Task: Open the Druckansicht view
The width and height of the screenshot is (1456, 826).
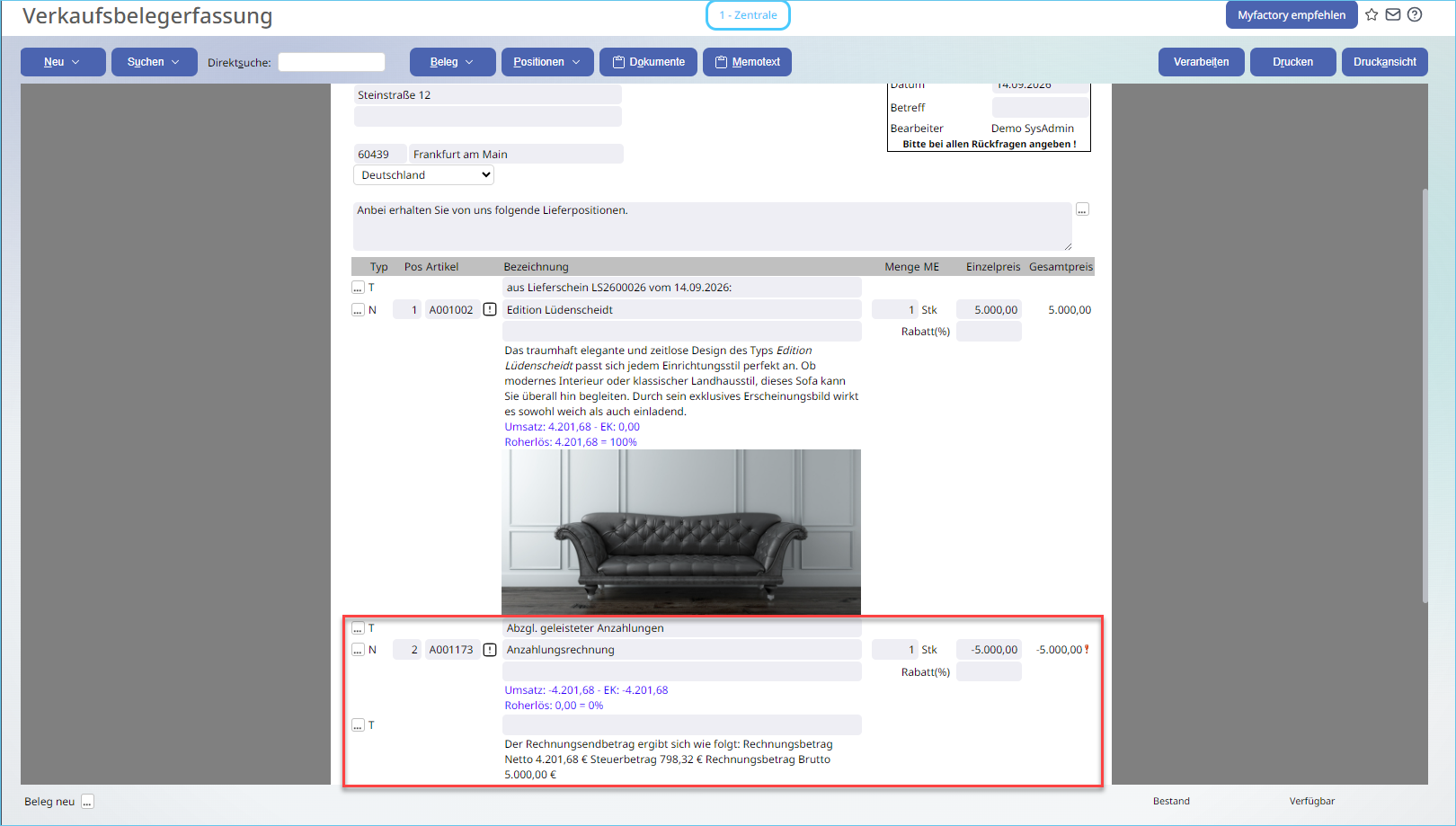Action: (x=1384, y=62)
